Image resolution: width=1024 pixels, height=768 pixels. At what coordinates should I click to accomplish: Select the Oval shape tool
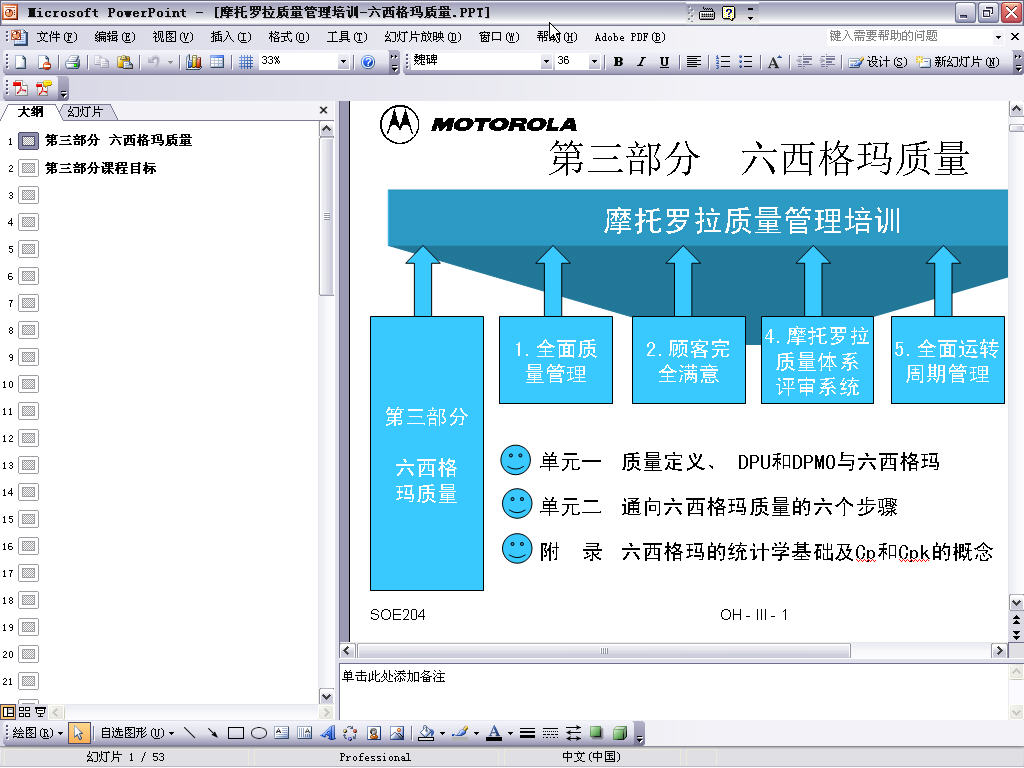pyautogui.click(x=259, y=733)
